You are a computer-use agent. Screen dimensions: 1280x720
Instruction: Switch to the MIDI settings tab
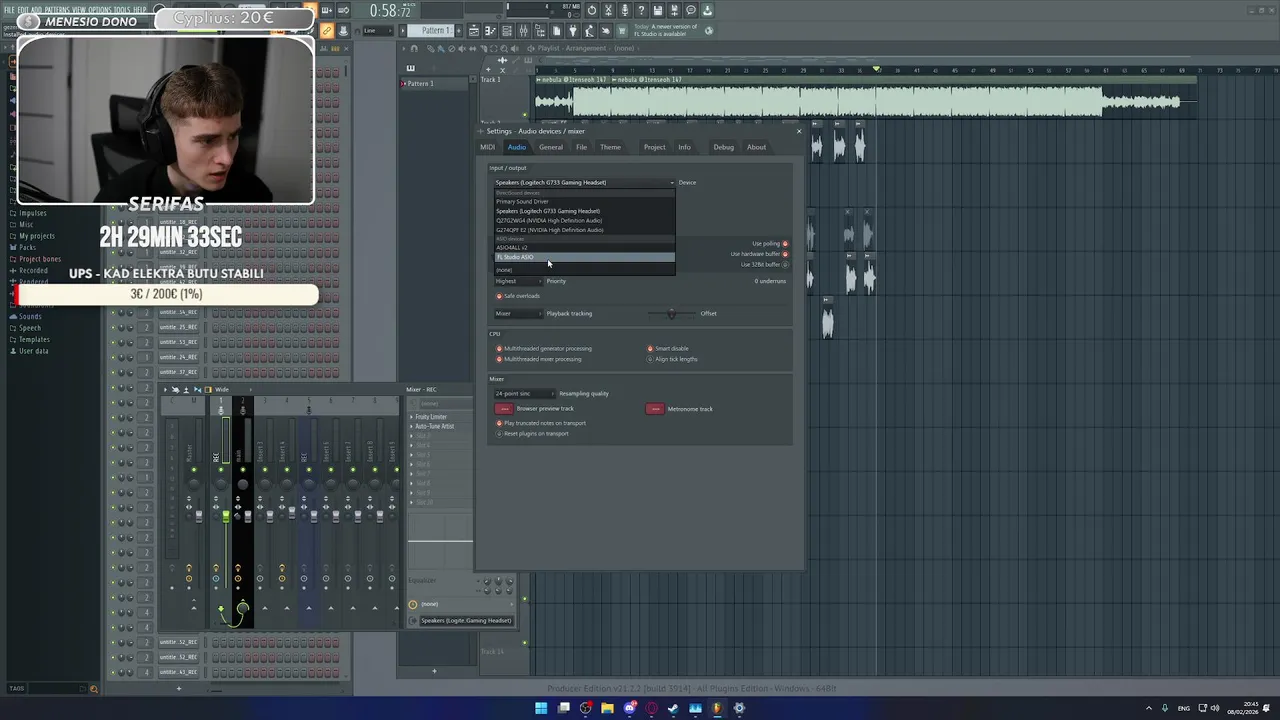pos(487,147)
